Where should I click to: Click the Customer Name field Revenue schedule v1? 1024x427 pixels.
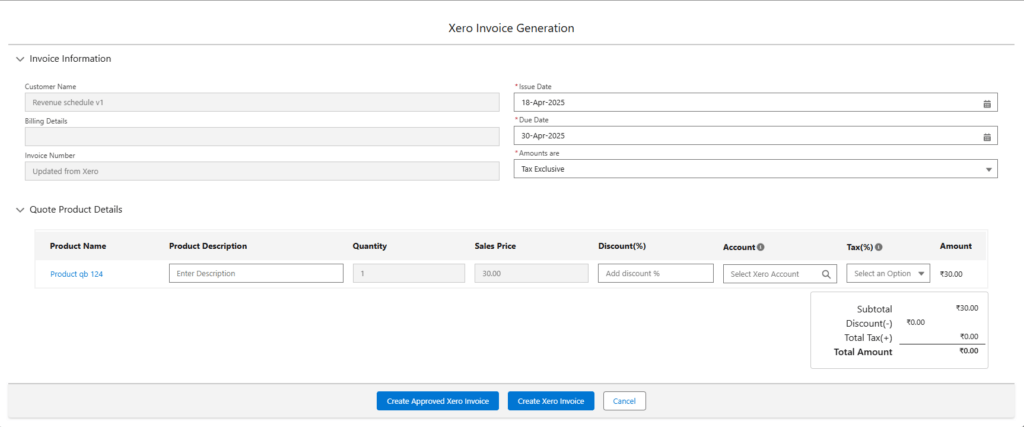(x=262, y=103)
